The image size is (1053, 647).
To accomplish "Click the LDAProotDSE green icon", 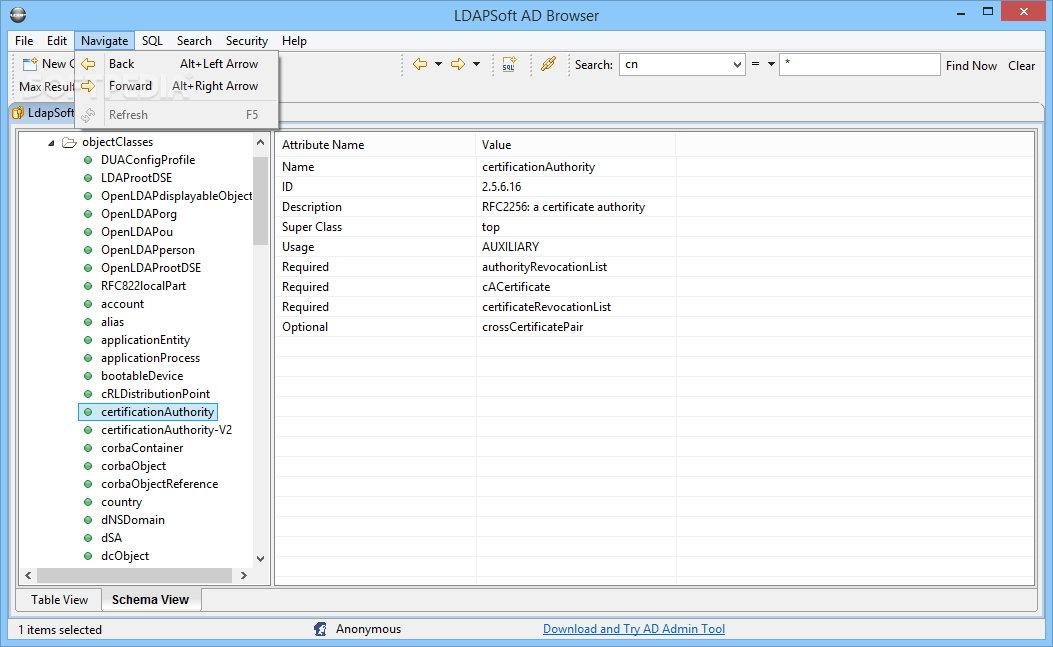I will [x=88, y=178].
